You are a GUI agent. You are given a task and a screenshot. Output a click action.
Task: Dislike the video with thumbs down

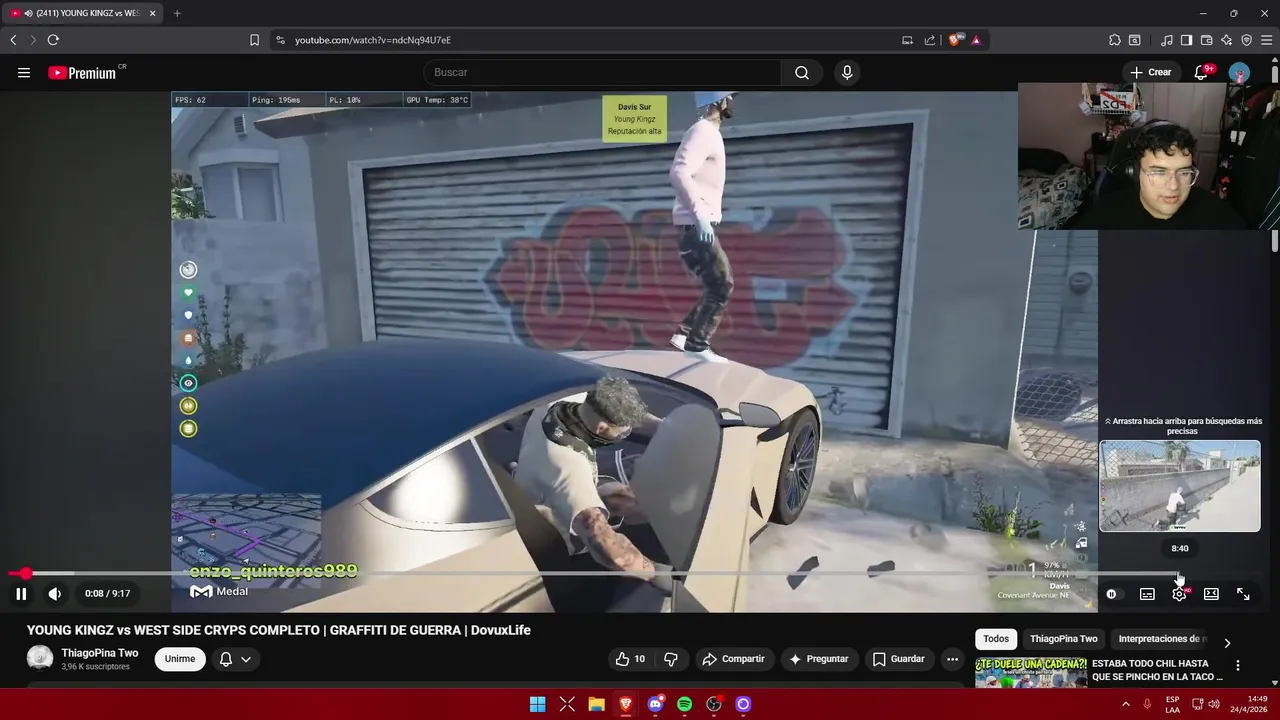click(x=671, y=659)
